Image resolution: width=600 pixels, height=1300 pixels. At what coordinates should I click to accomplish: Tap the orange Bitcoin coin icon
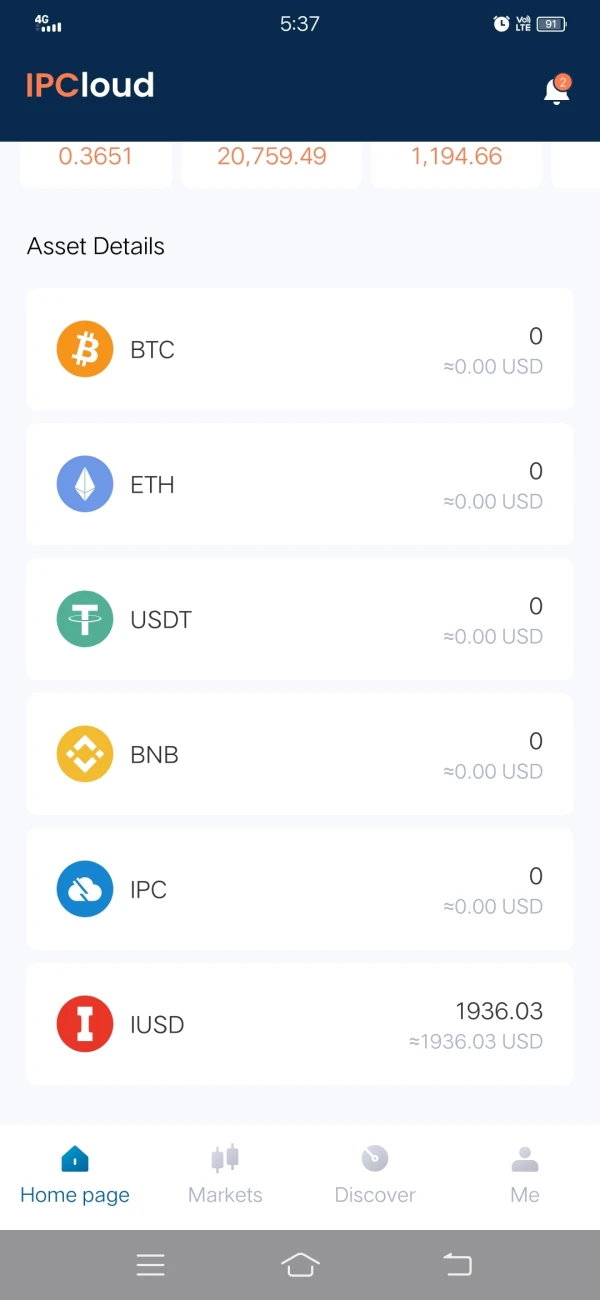click(85, 349)
